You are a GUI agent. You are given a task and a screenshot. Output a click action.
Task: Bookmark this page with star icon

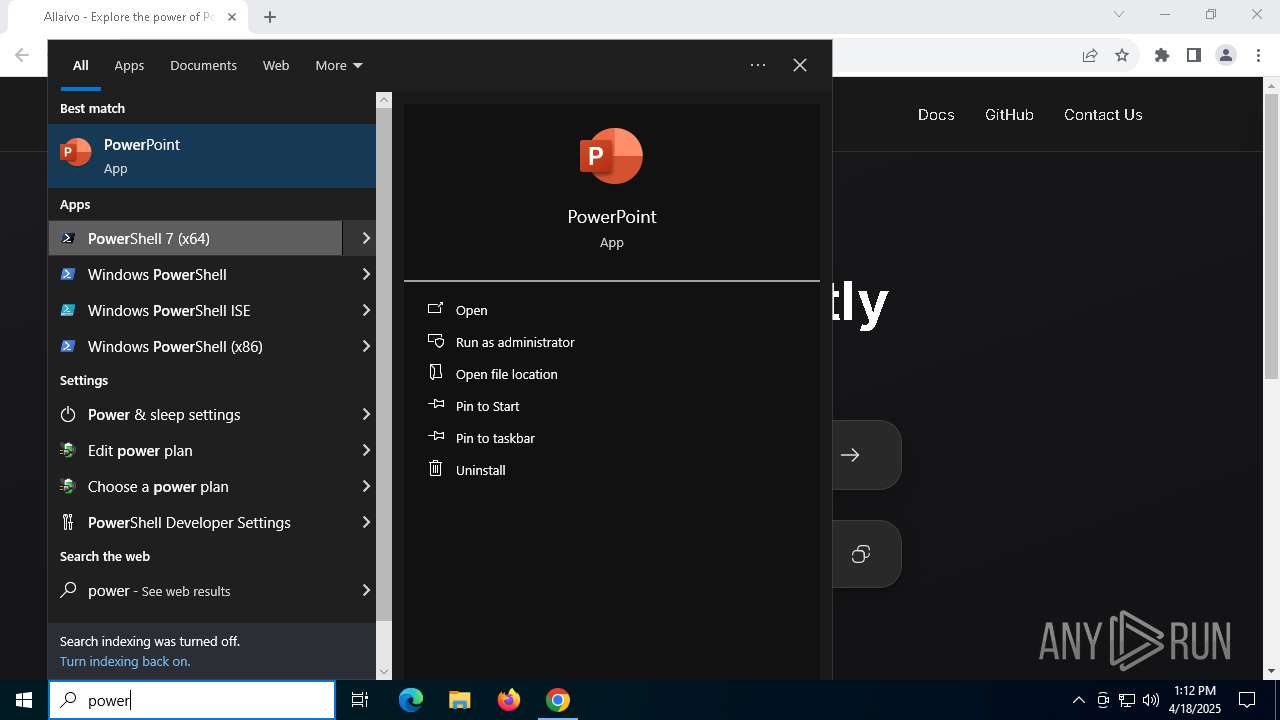click(x=1122, y=56)
